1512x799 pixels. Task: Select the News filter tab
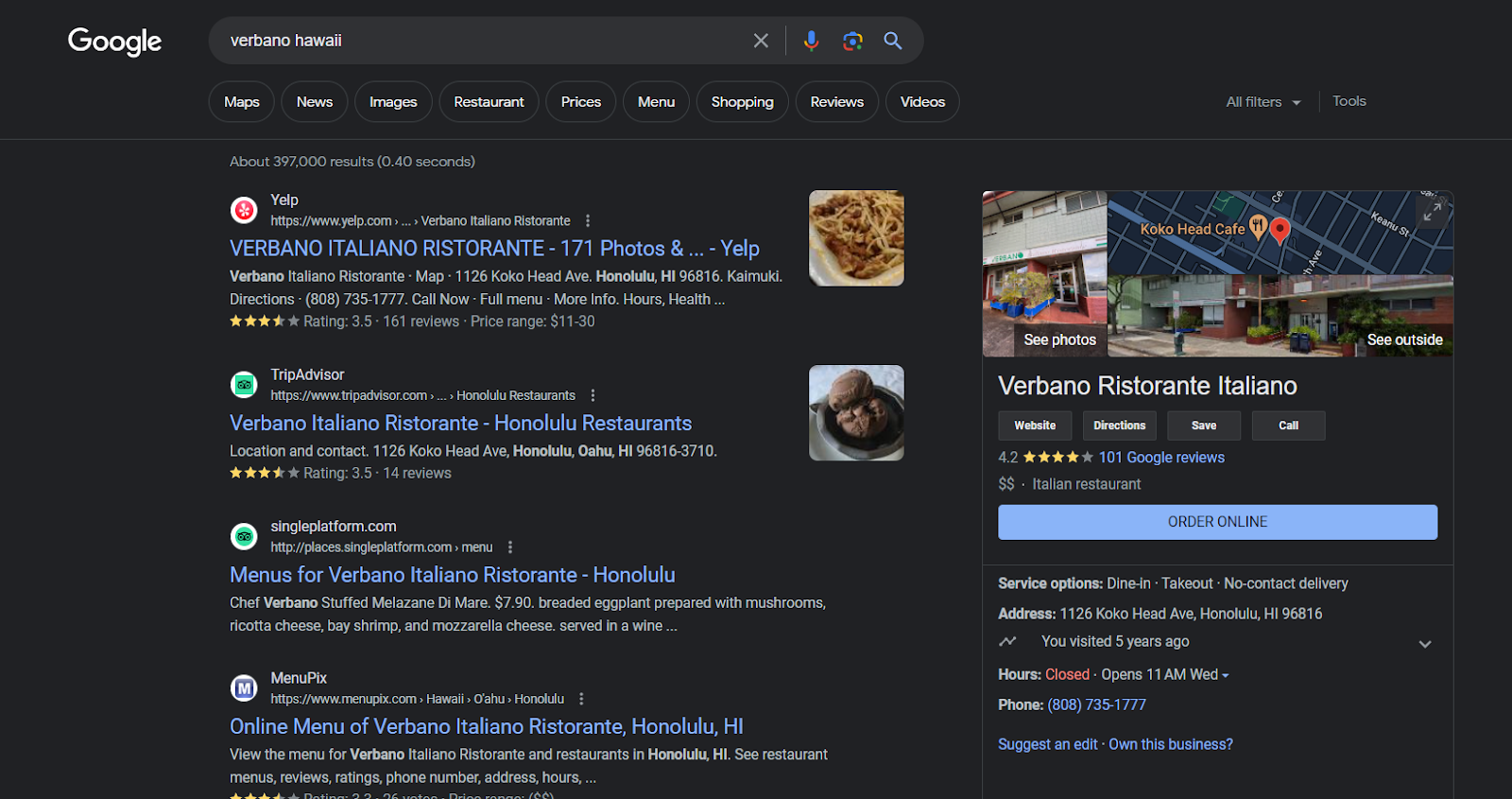(x=315, y=101)
